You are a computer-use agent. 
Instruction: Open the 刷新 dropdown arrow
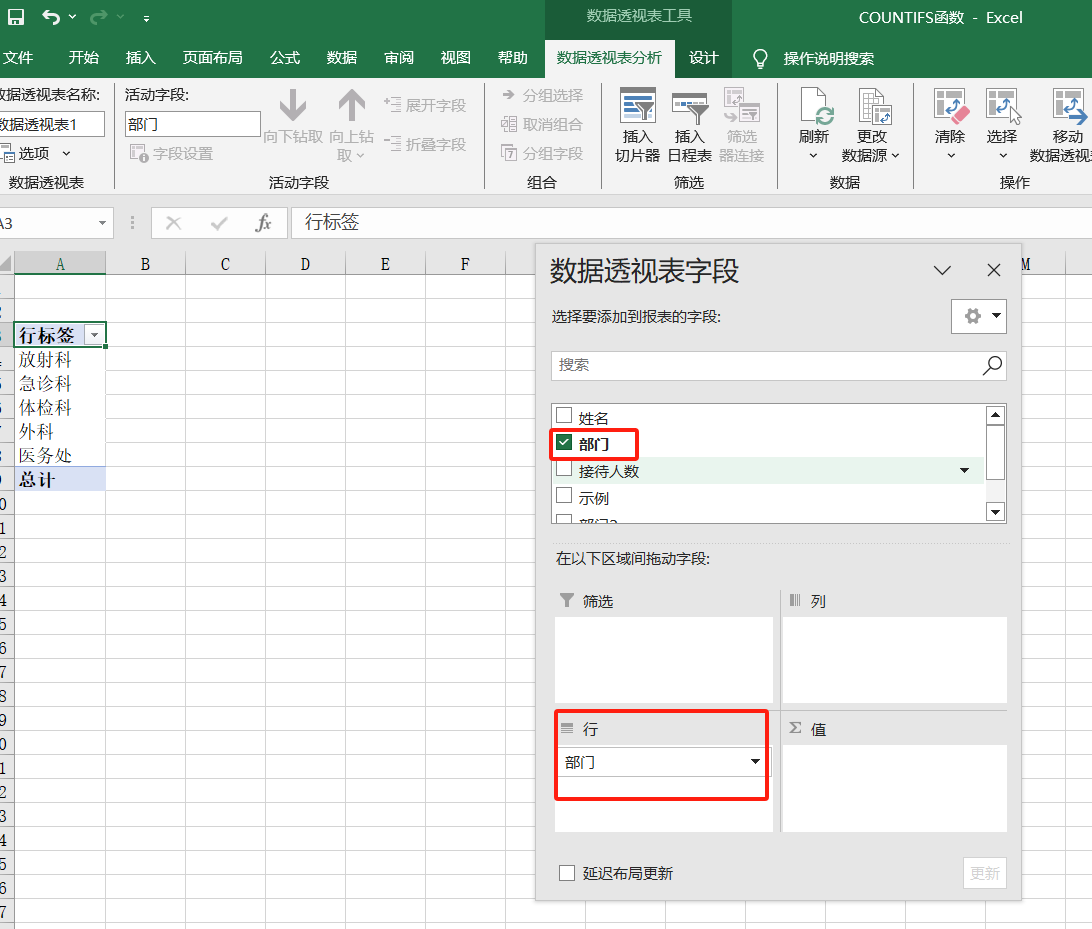813,155
